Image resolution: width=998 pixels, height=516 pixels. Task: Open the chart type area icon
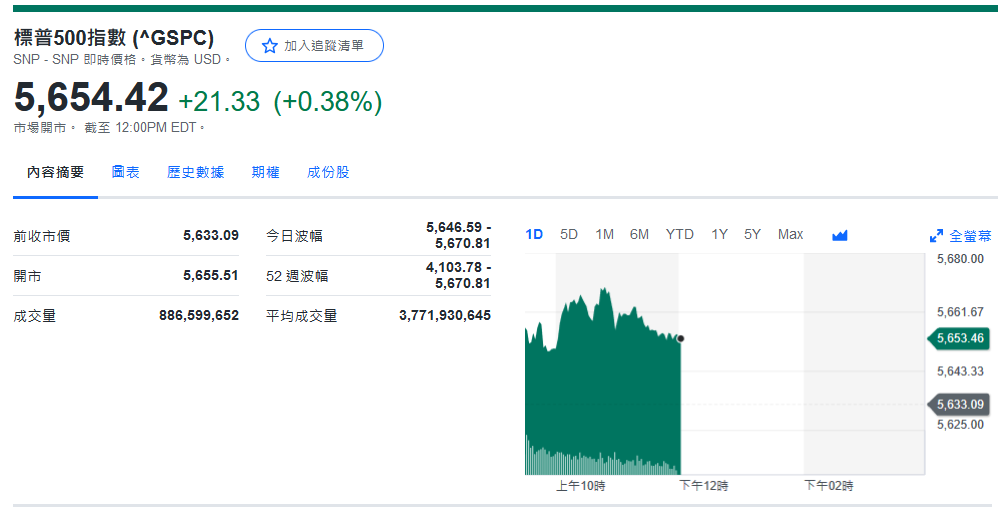pyautogui.click(x=839, y=235)
